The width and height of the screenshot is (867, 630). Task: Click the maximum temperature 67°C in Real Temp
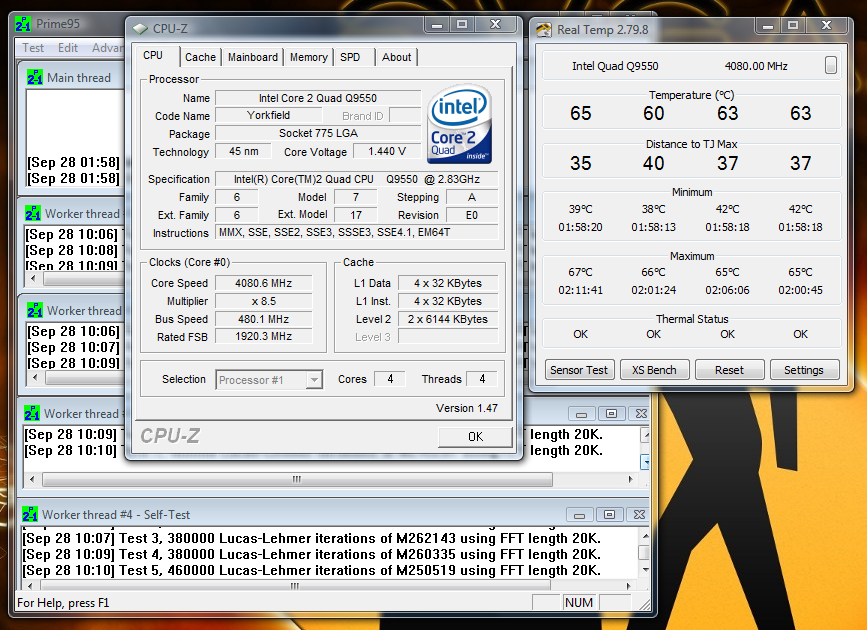(x=580, y=272)
